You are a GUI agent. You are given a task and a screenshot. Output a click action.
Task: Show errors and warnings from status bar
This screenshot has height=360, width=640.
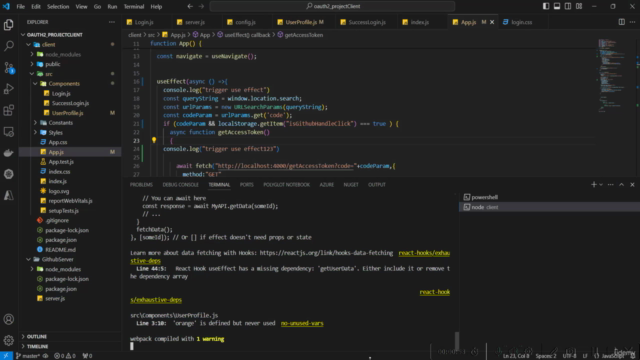pos(65,356)
